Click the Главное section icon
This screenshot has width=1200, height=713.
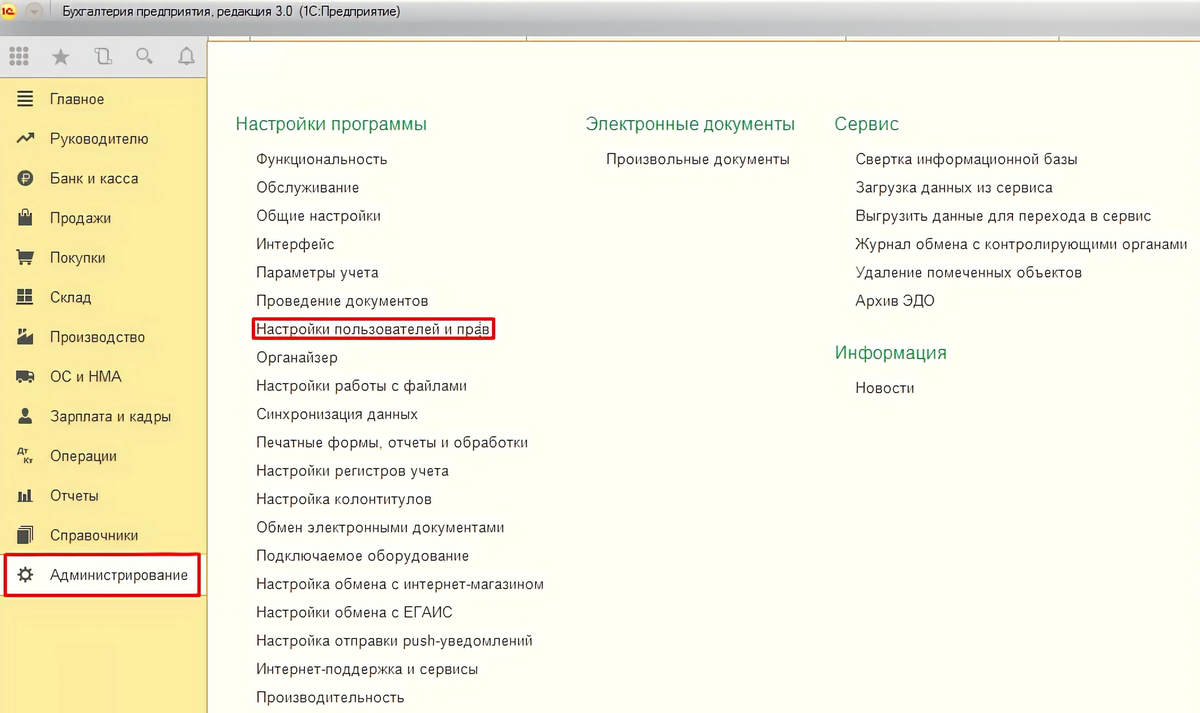click(x=26, y=99)
